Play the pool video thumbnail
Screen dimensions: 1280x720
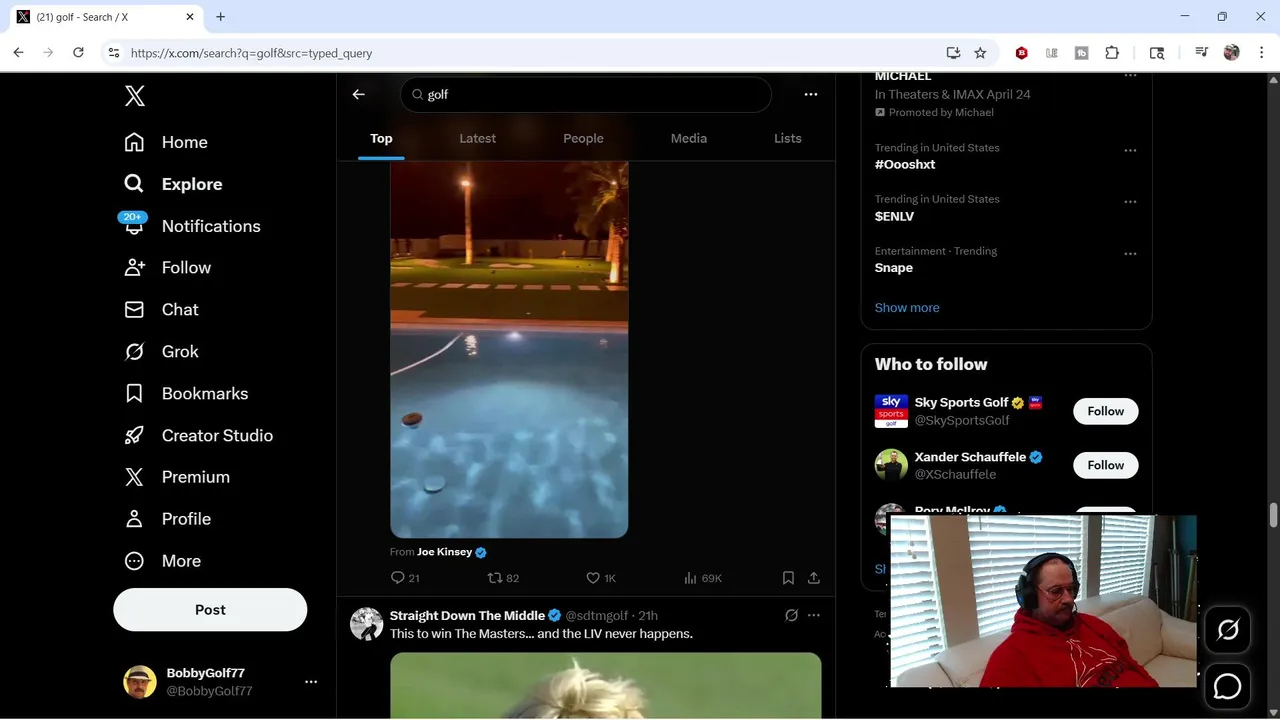point(509,349)
